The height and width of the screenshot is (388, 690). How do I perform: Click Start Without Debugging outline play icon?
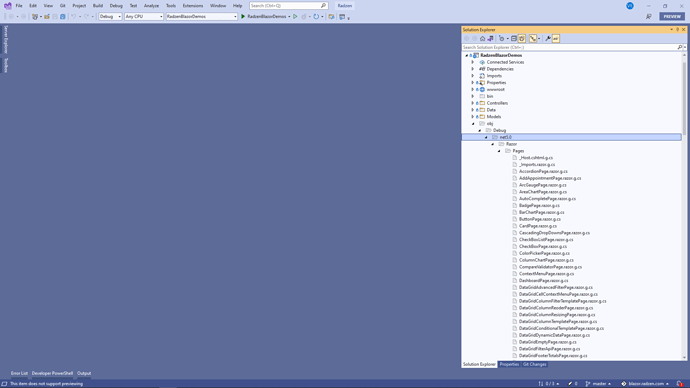pyautogui.click(x=295, y=17)
